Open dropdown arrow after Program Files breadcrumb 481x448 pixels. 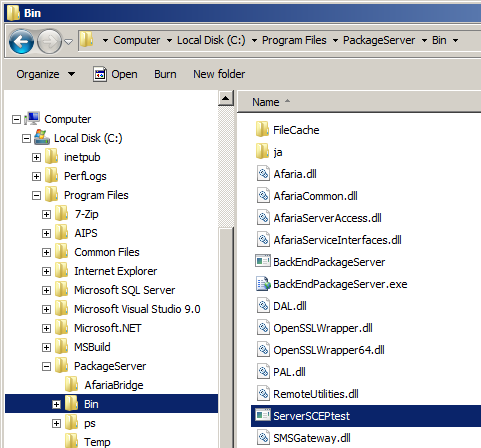coord(335,41)
